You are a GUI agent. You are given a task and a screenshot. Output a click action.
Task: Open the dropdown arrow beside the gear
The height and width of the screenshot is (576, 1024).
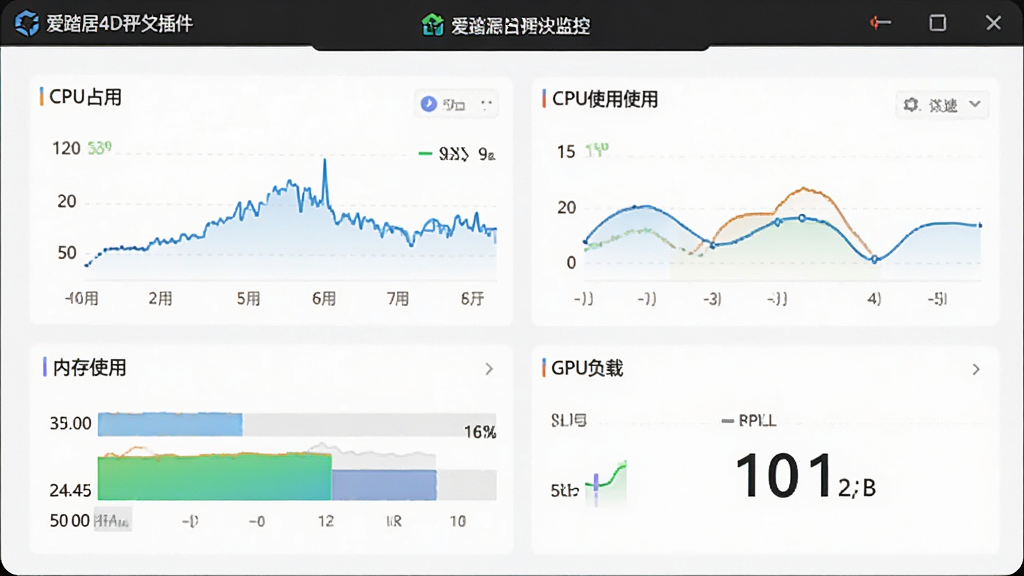(975, 104)
